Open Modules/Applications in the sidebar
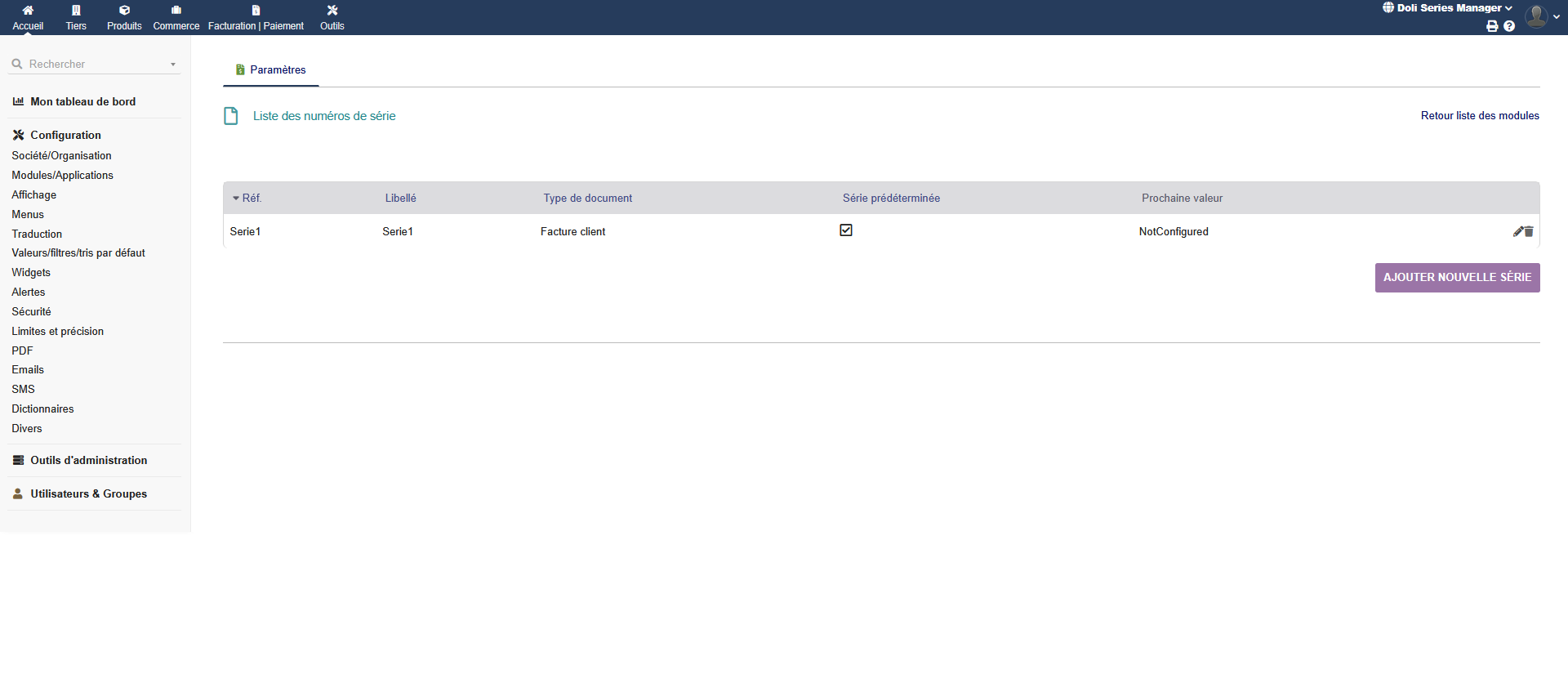 click(62, 176)
